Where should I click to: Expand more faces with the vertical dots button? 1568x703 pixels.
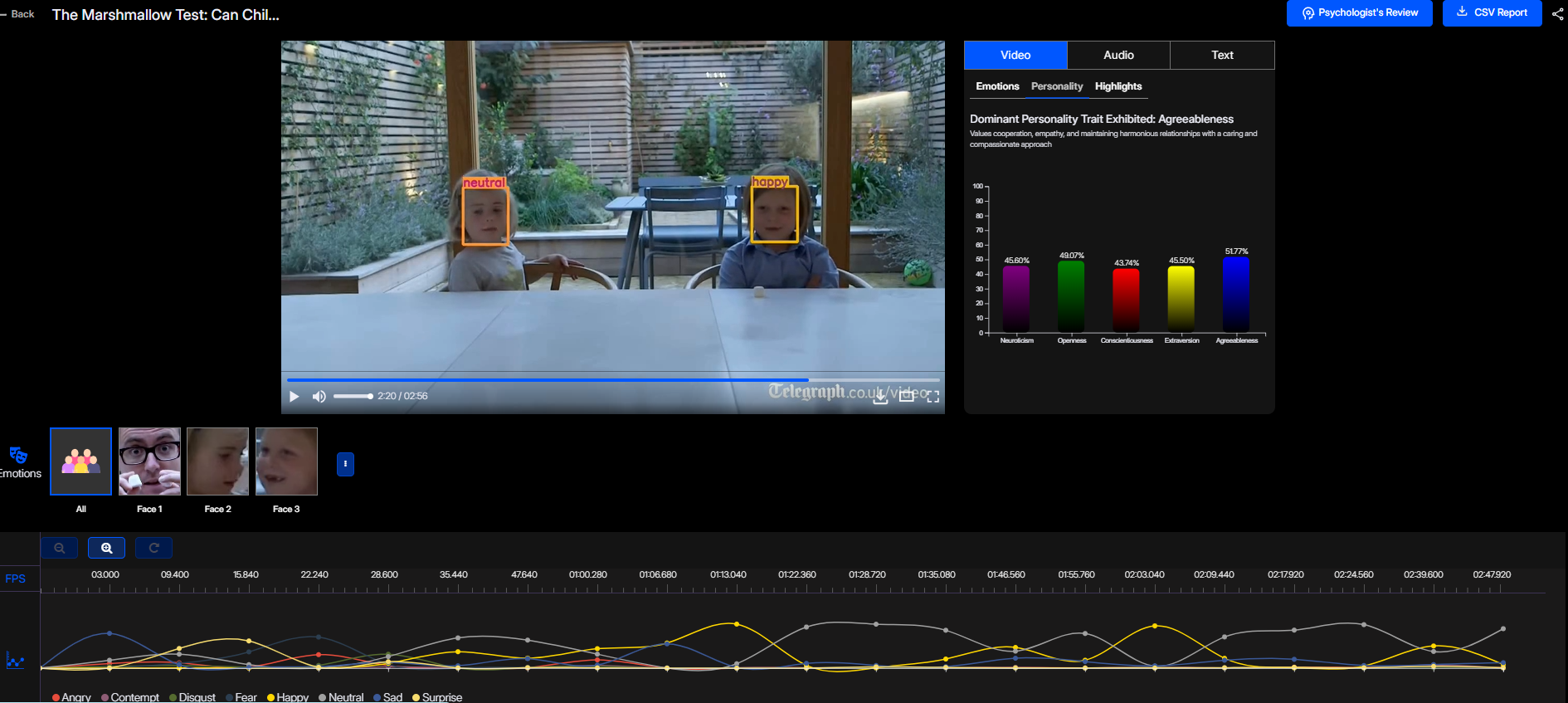(345, 464)
